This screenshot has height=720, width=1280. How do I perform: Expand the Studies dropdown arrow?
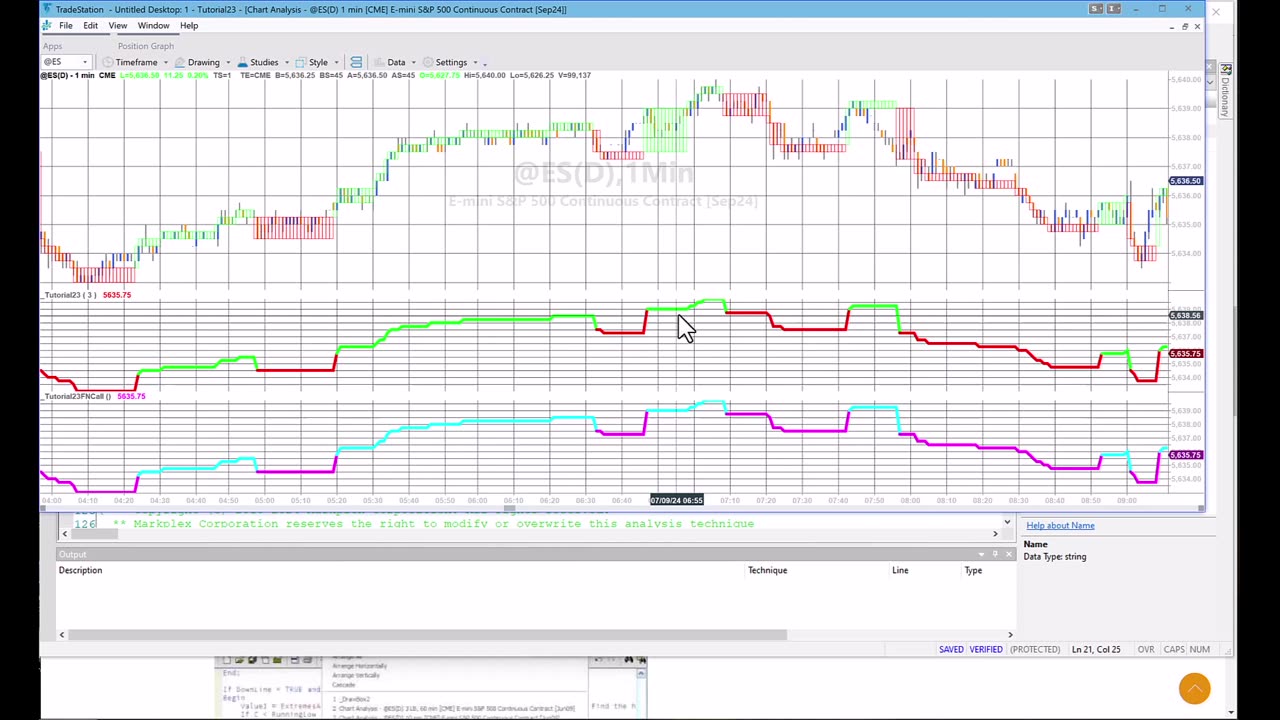click(x=287, y=62)
